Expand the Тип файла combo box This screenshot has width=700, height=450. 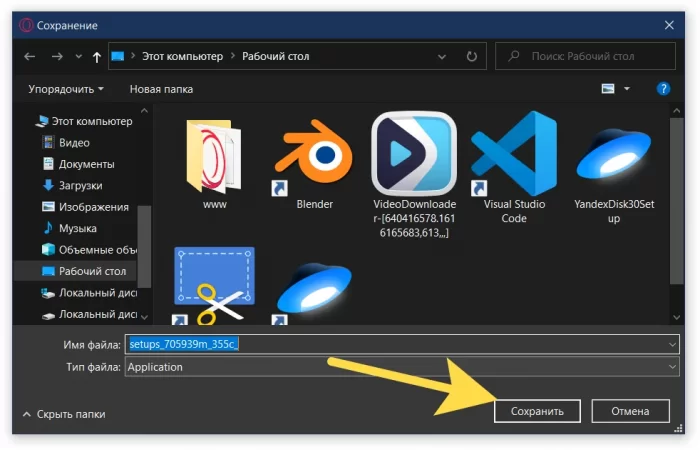tap(672, 367)
